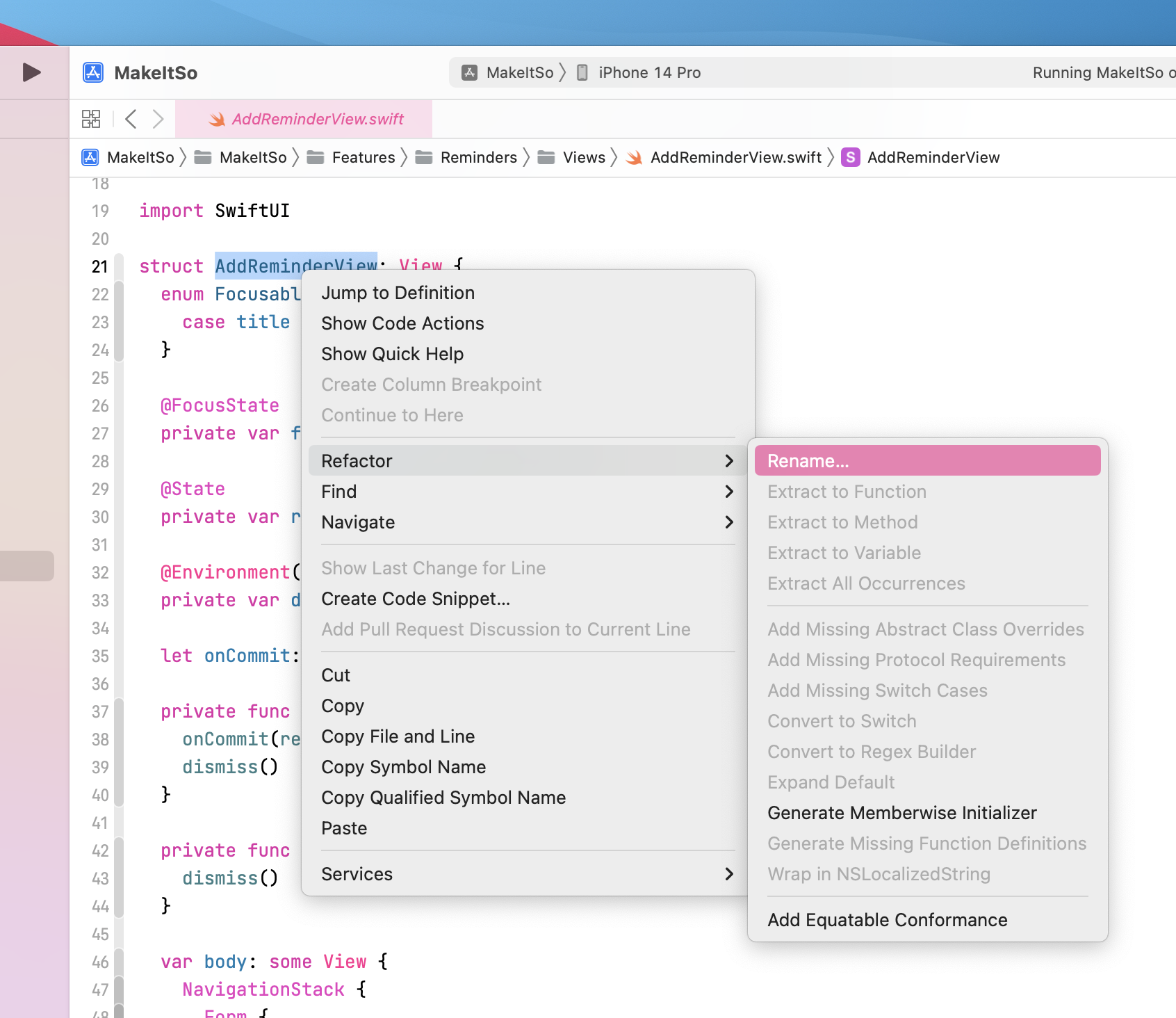Screen dimensions: 1176x1018
Task: Go forward with the right chevron
Action: pos(158,119)
